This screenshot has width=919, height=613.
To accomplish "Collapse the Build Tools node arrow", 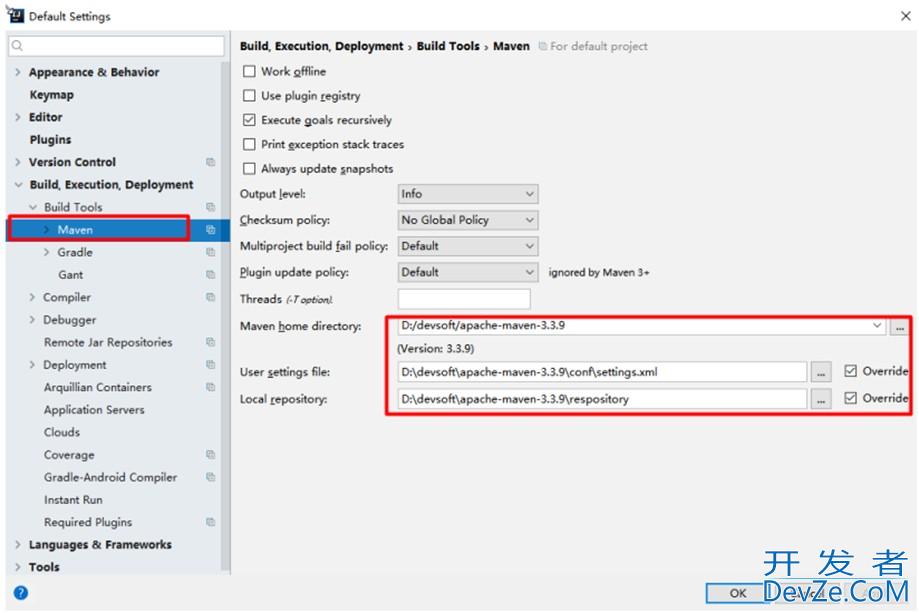I will [33, 207].
